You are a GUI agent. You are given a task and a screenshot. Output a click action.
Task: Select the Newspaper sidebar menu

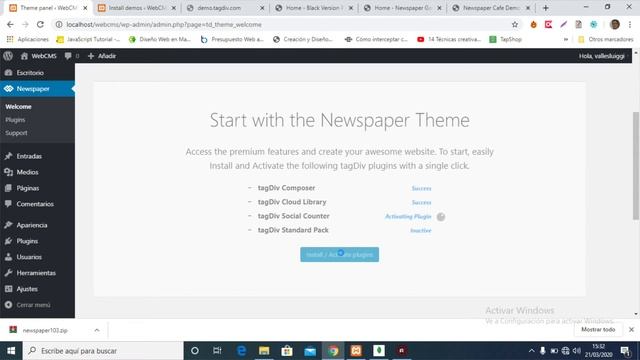pos(37,89)
